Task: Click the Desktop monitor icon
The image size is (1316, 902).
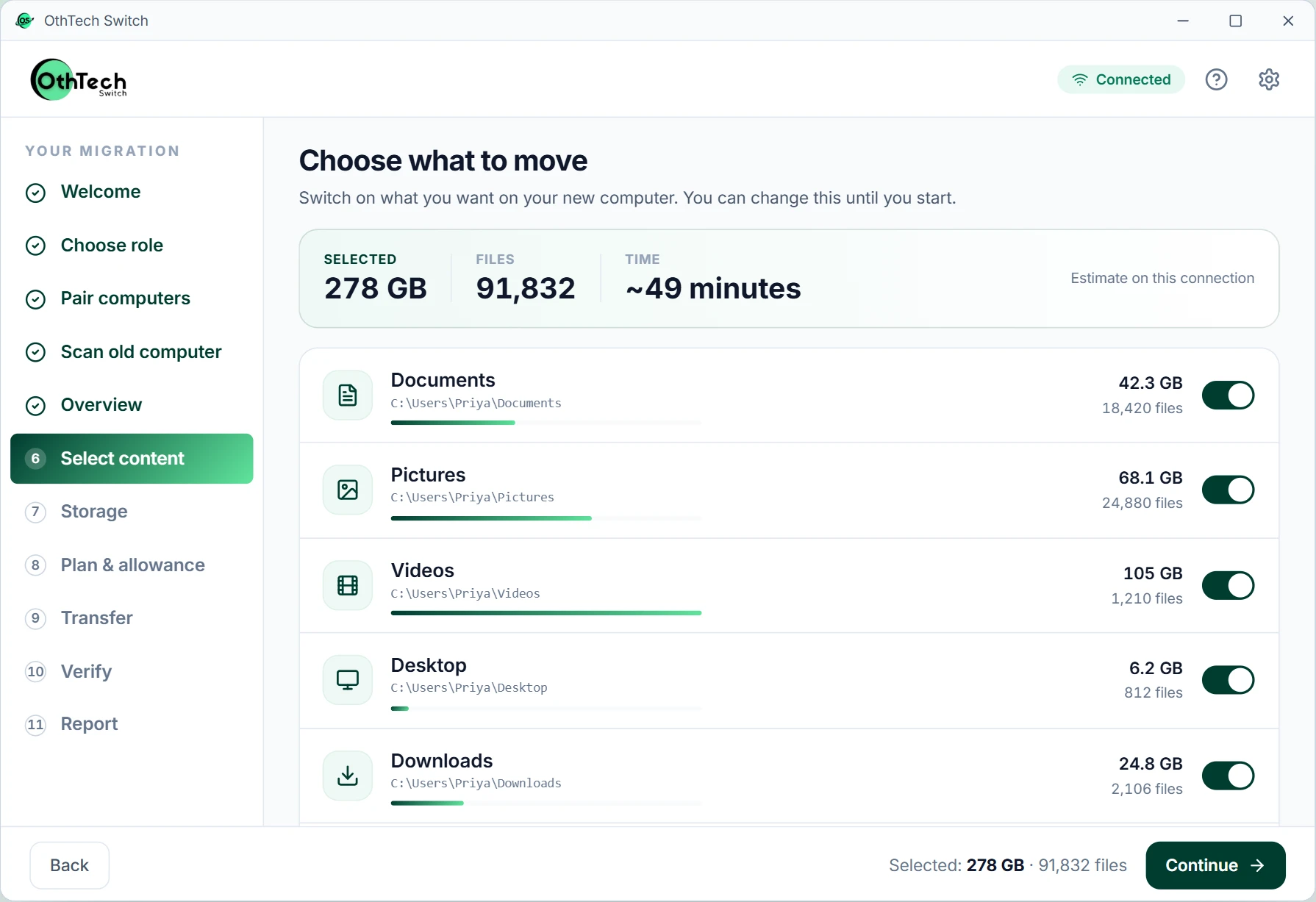Action: click(348, 680)
